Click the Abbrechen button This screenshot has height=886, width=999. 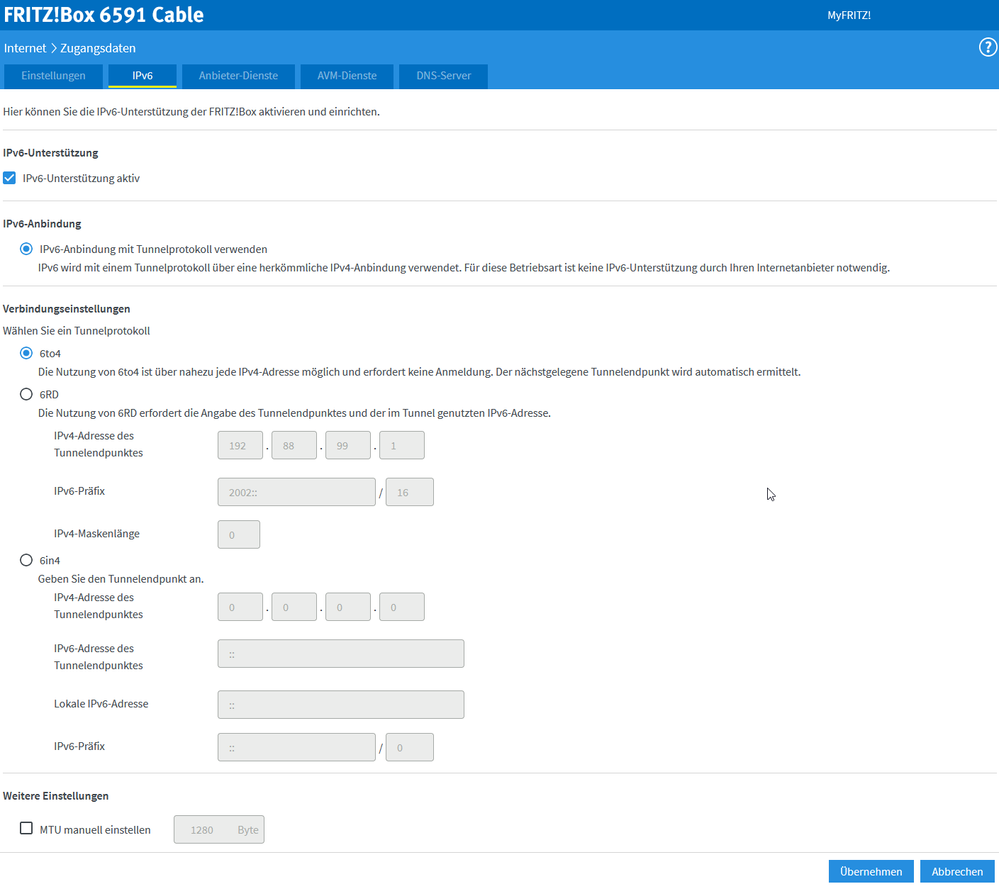tap(957, 871)
